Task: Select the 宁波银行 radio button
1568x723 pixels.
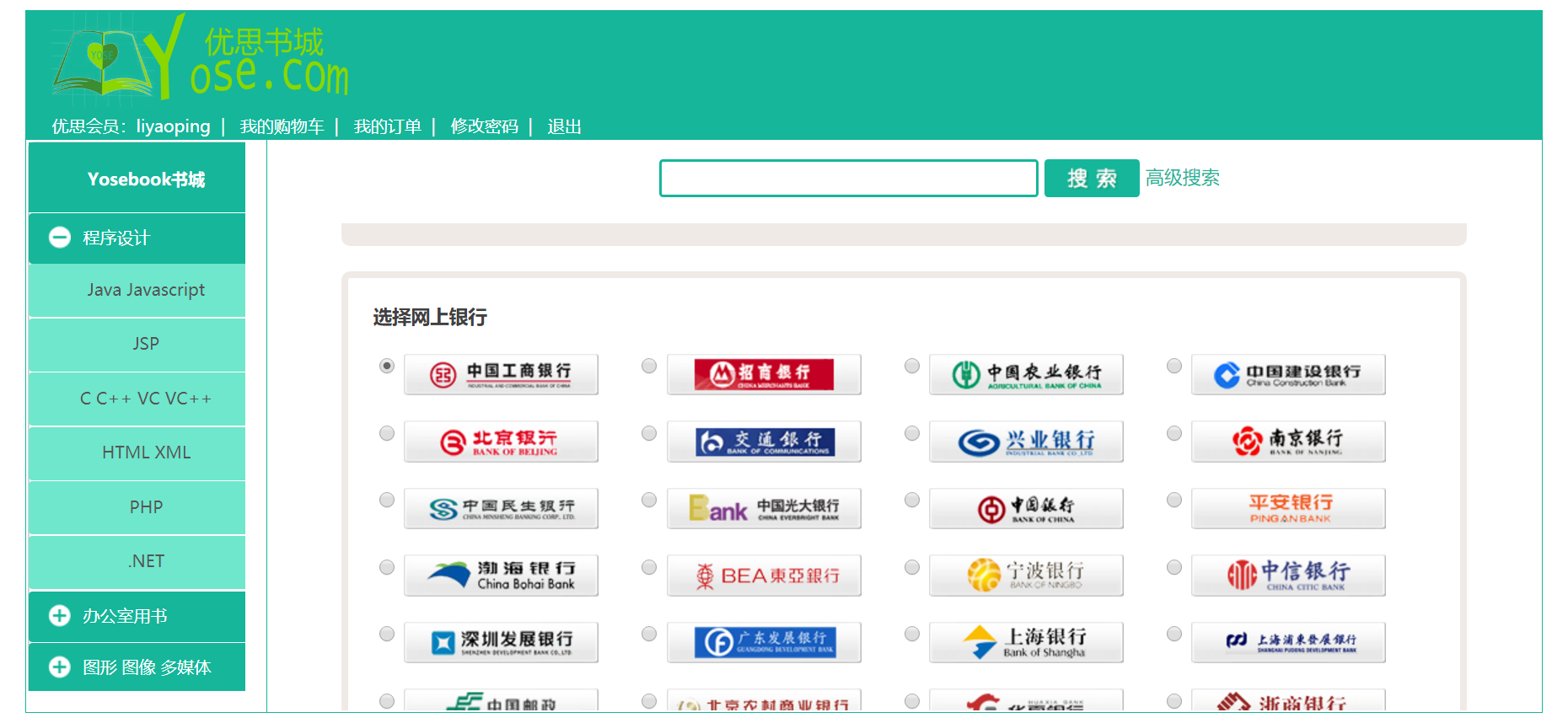Action: 912,567
